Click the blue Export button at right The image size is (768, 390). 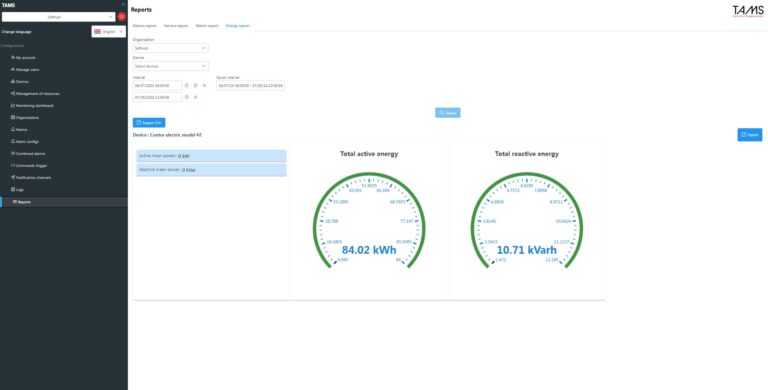pyautogui.click(x=750, y=135)
